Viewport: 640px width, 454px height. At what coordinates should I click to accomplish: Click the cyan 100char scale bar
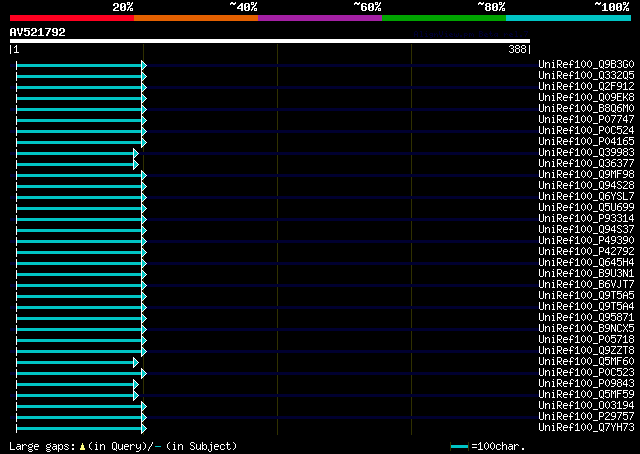pyautogui.click(x=459, y=447)
